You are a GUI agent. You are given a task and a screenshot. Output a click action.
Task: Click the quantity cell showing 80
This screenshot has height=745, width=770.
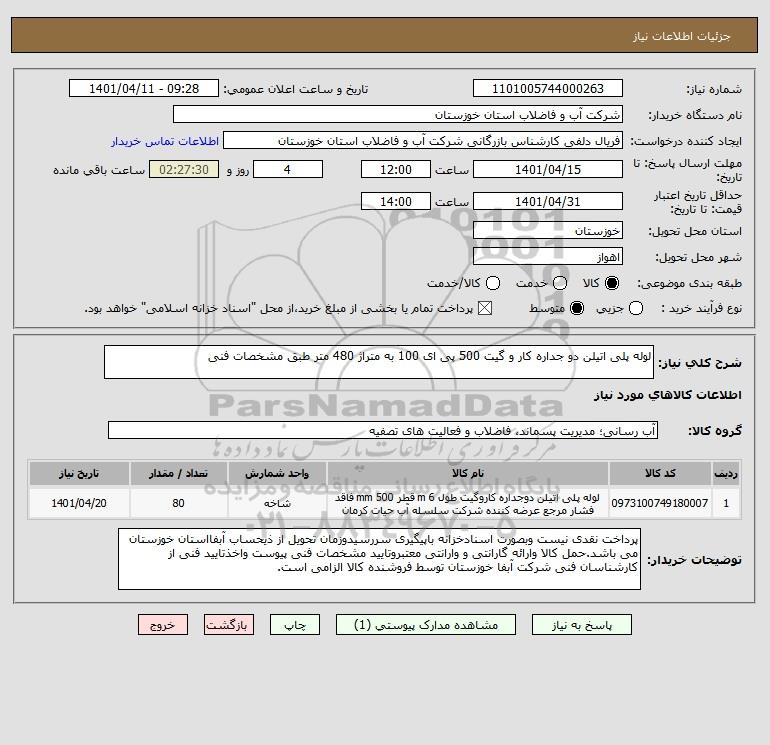point(178,503)
